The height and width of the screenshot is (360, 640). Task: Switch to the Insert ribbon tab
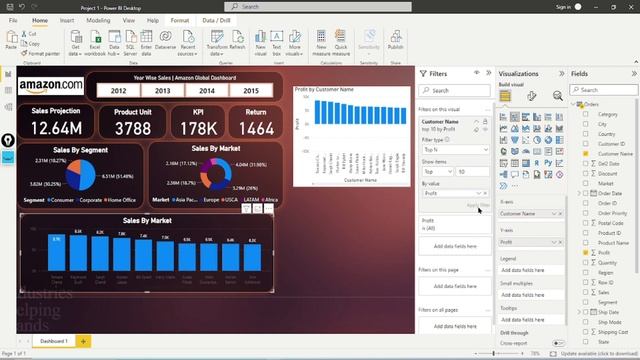pos(67,20)
